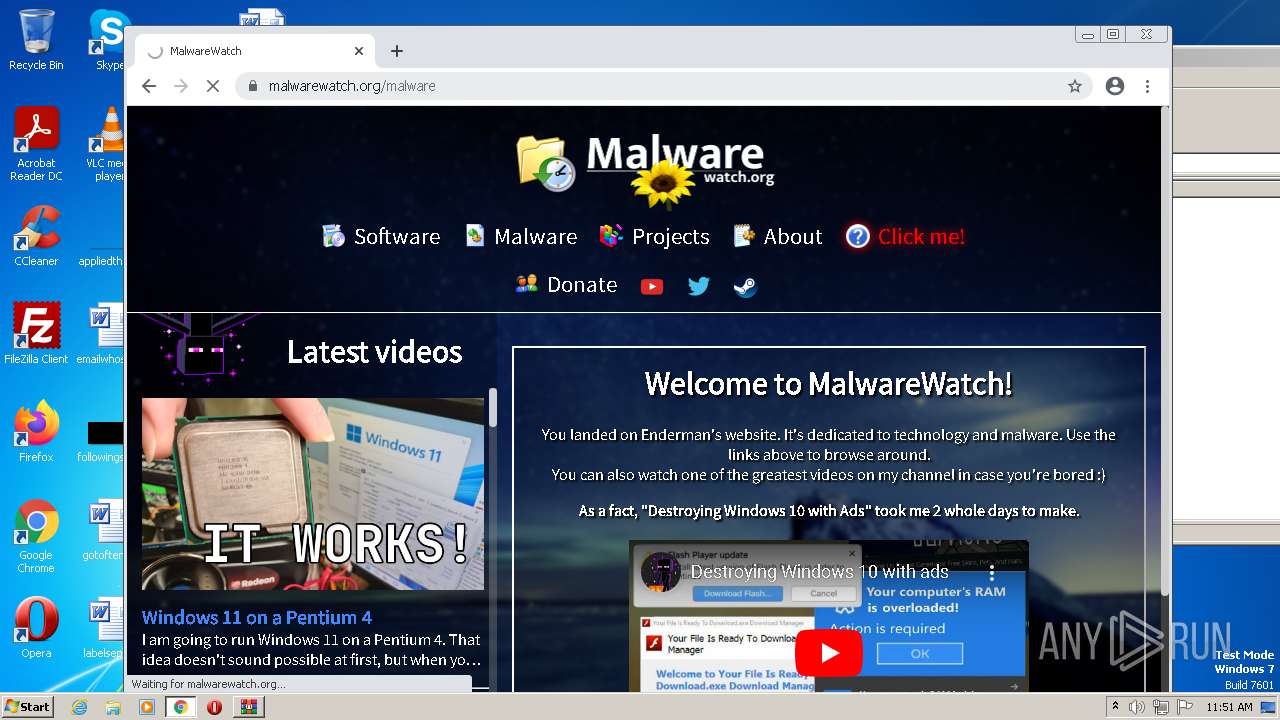Close the MalwareWatch tab
Viewport: 1280px width, 720px height.
coord(359,51)
